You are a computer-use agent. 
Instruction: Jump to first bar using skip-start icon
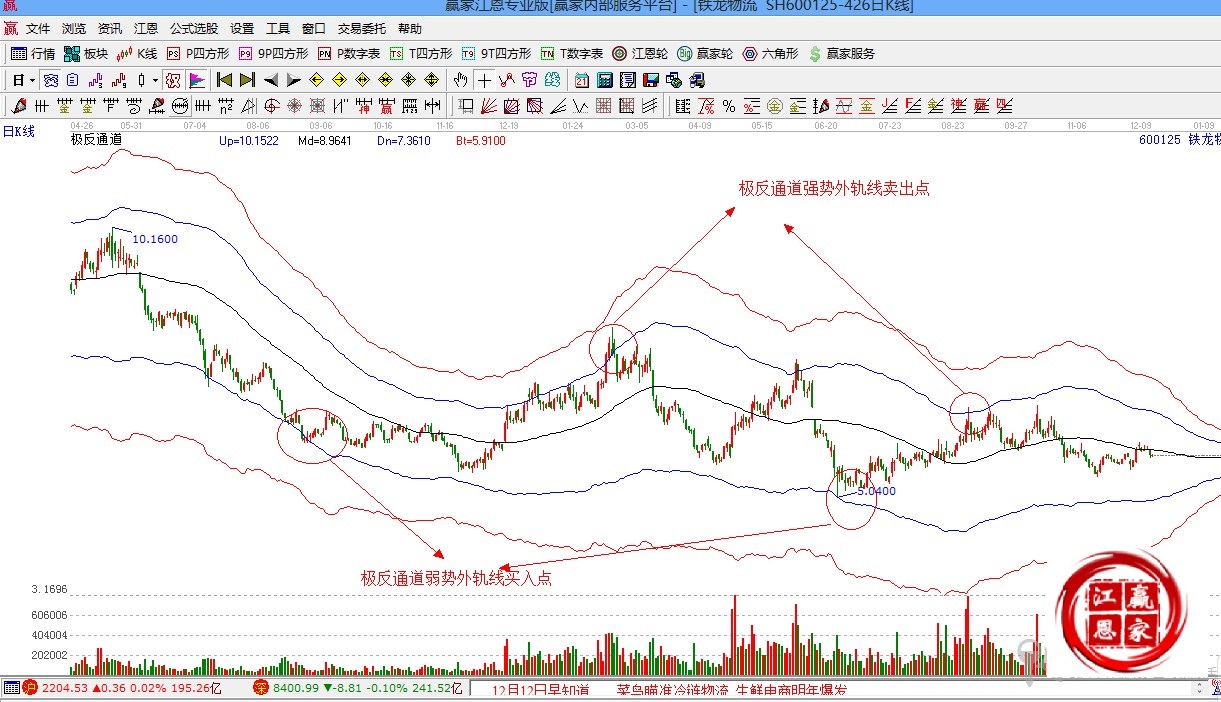(224, 80)
